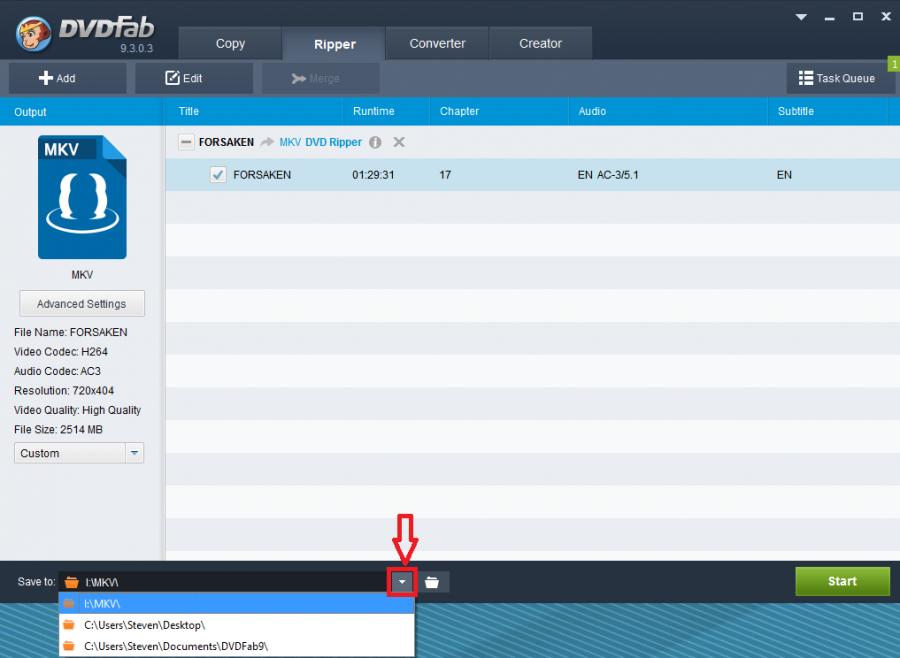Viewport: 900px width, 658px height.
Task: Uncheck the FORSAKEN title checkbox
Action: pyautogui.click(x=218, y=175)
